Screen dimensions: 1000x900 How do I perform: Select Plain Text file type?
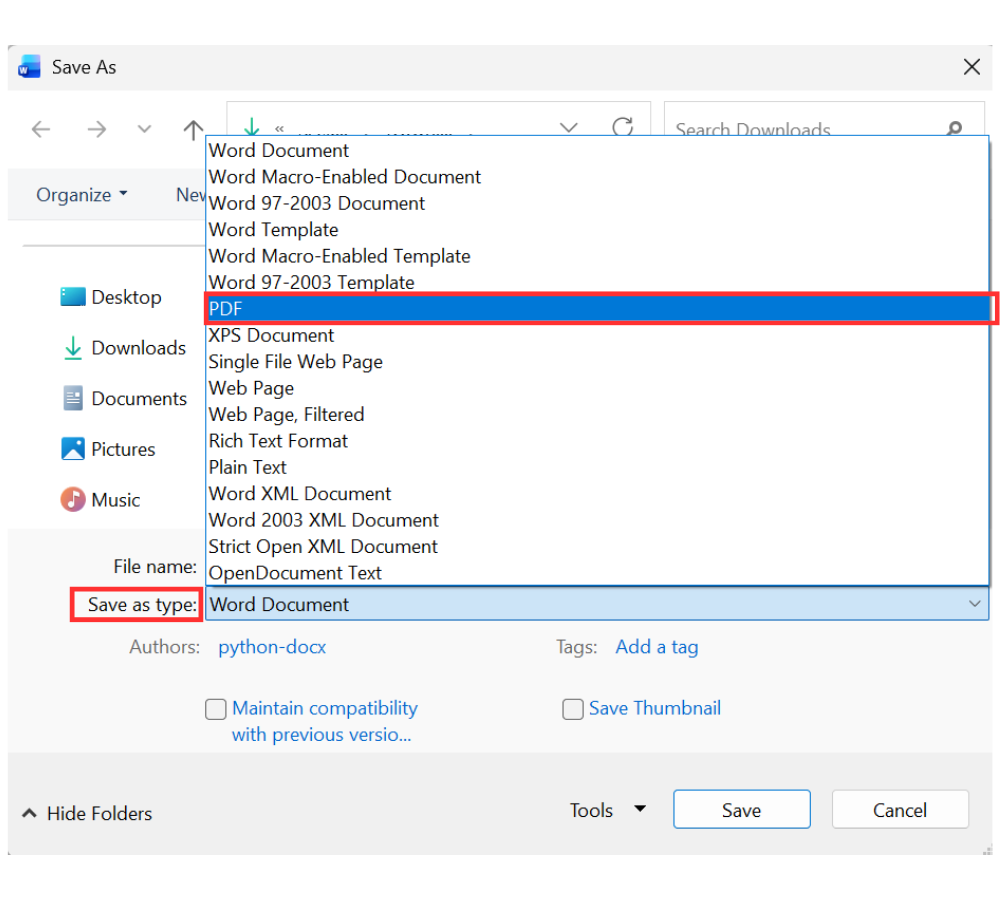tap(597, 468)
